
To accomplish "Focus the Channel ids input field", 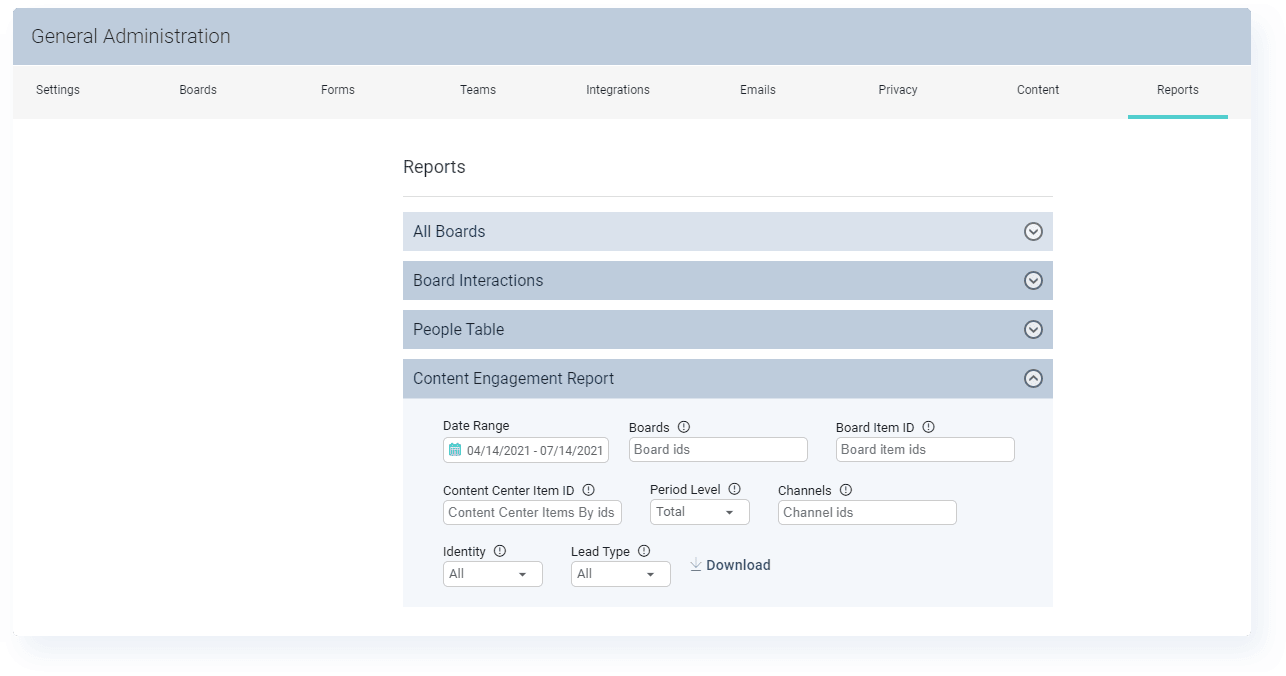I will [867, 513].
